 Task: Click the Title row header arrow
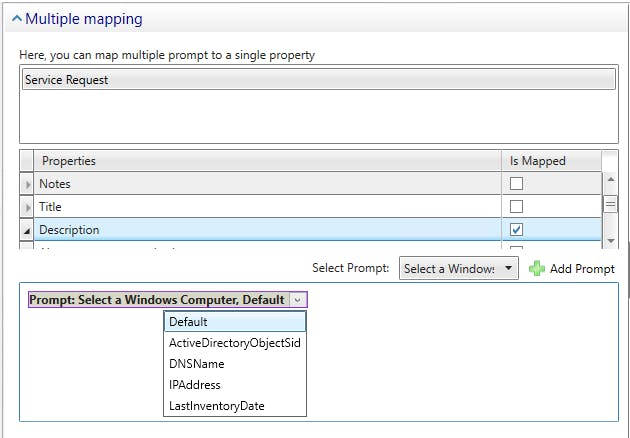pyautogui.click(x=28, y=207)
